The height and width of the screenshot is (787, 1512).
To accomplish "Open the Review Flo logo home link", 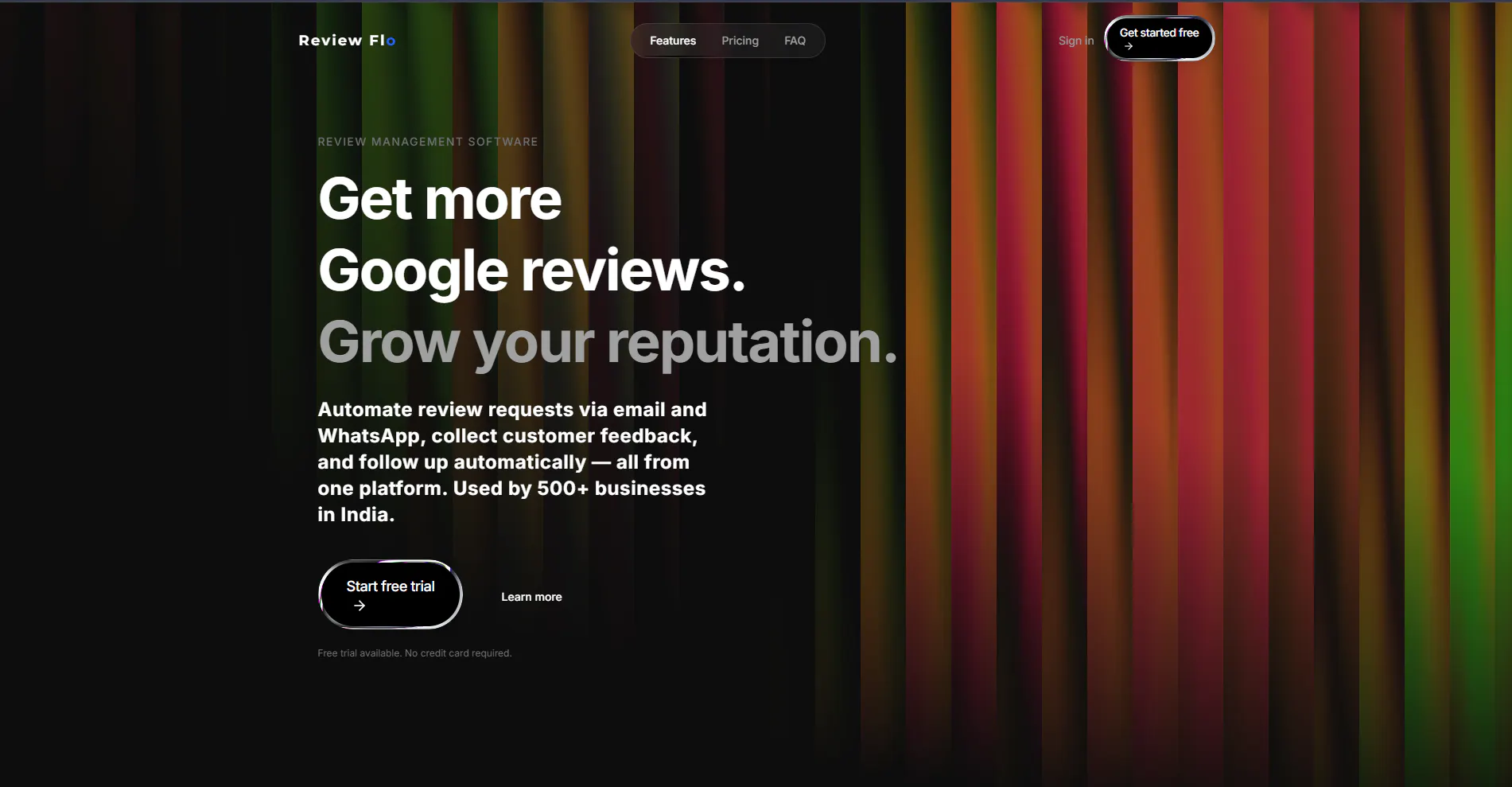I will 347,41.
